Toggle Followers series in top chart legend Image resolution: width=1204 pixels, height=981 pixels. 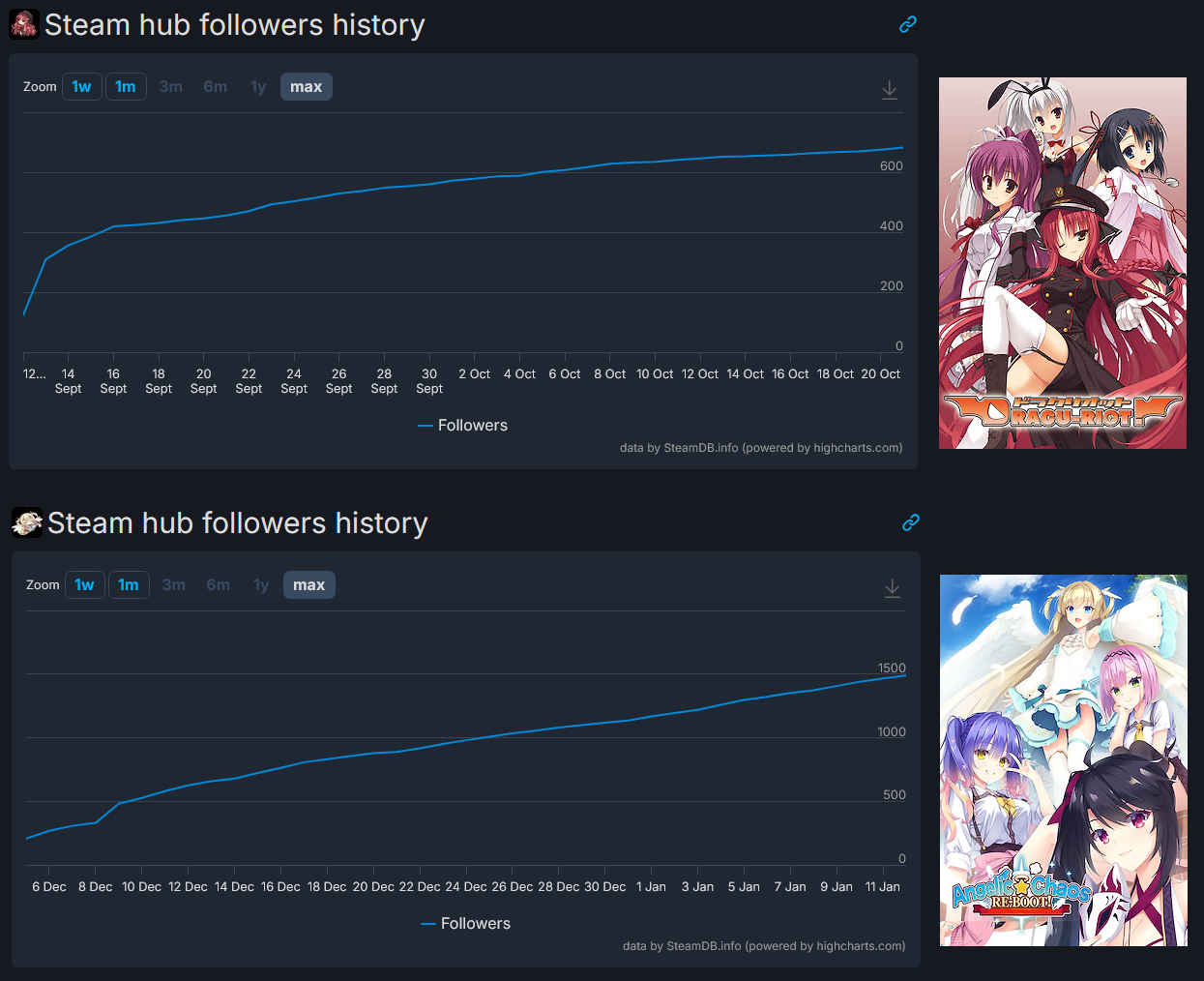[462, 426]
